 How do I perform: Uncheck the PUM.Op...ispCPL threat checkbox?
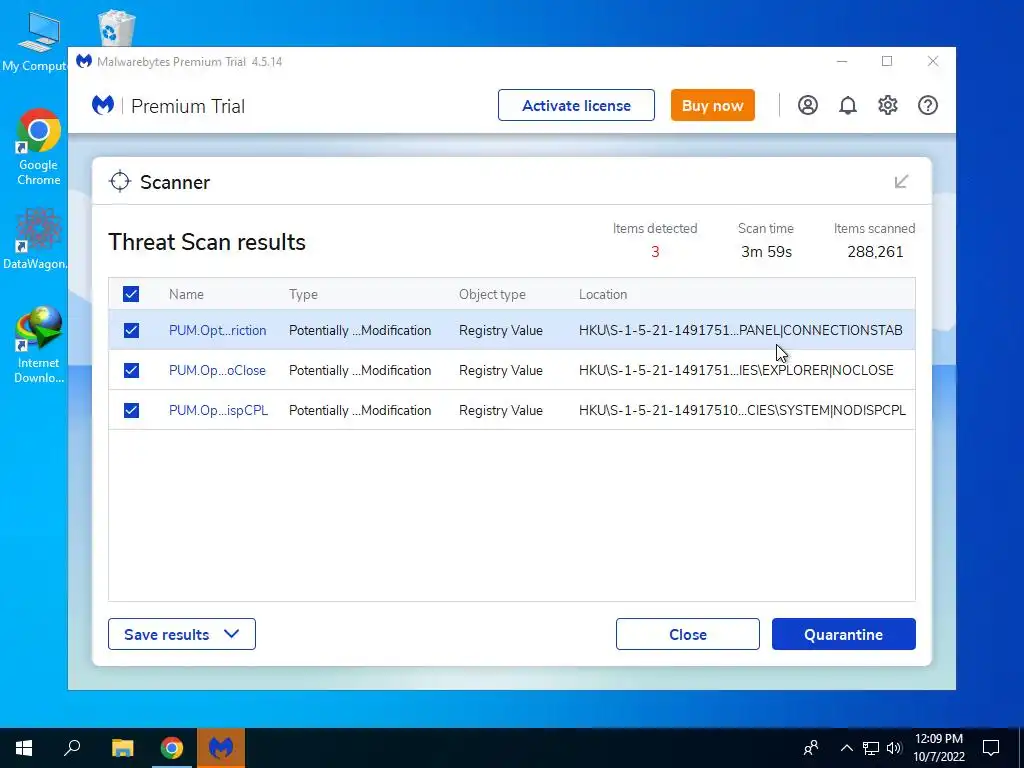point(131,410)
